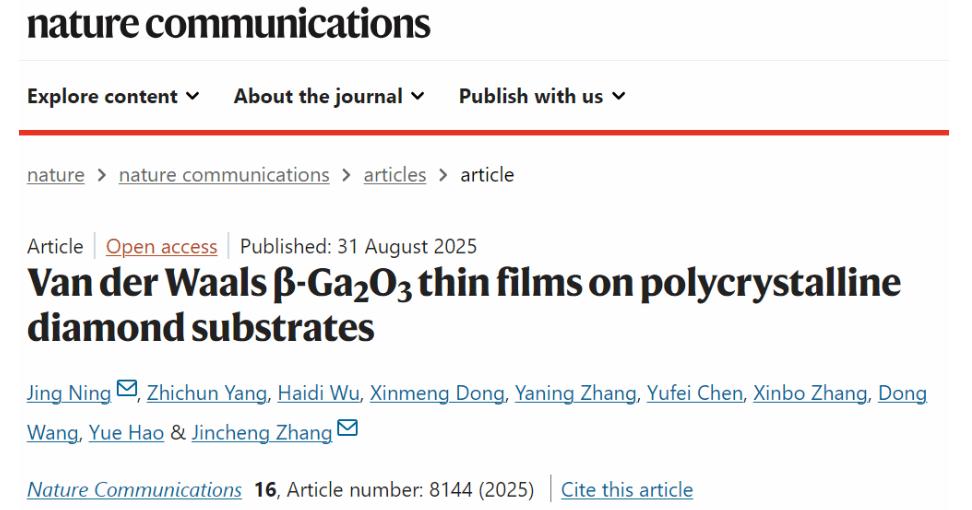Screen dimensions: 972x510
Task: Click the Cite this article link
Action: click(626, 490)
